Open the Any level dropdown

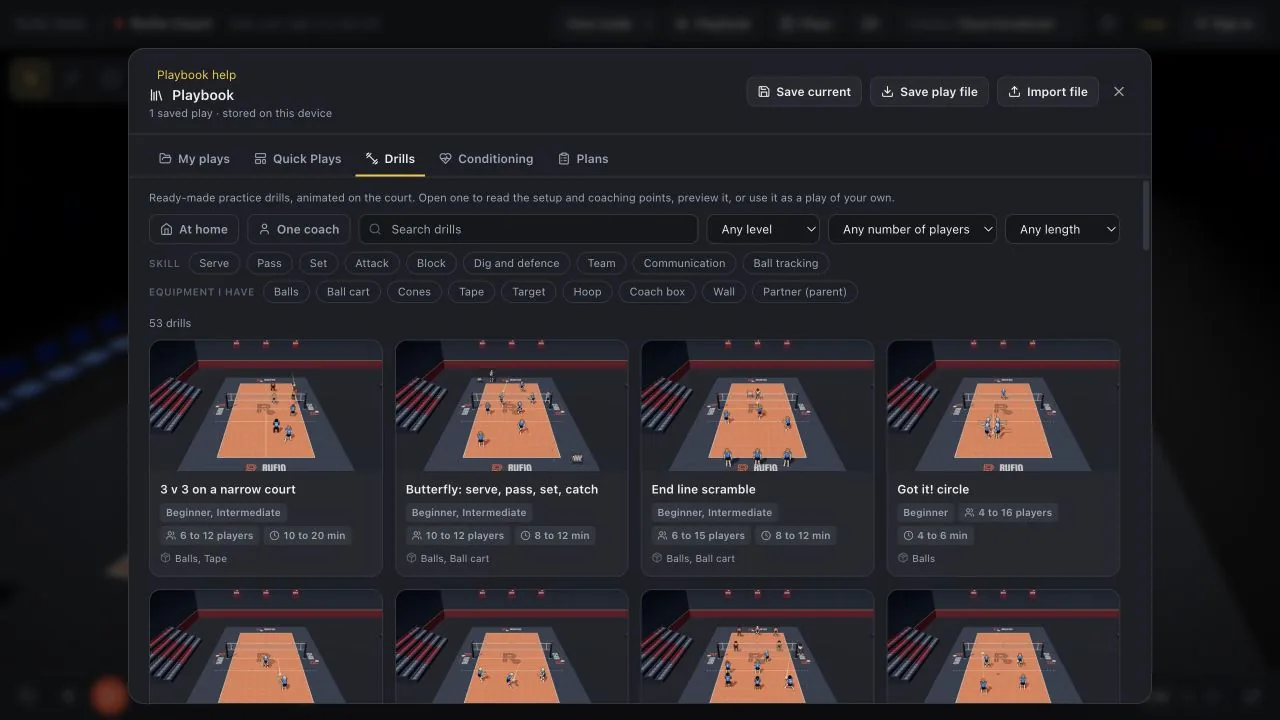click(x=763, y=229)
